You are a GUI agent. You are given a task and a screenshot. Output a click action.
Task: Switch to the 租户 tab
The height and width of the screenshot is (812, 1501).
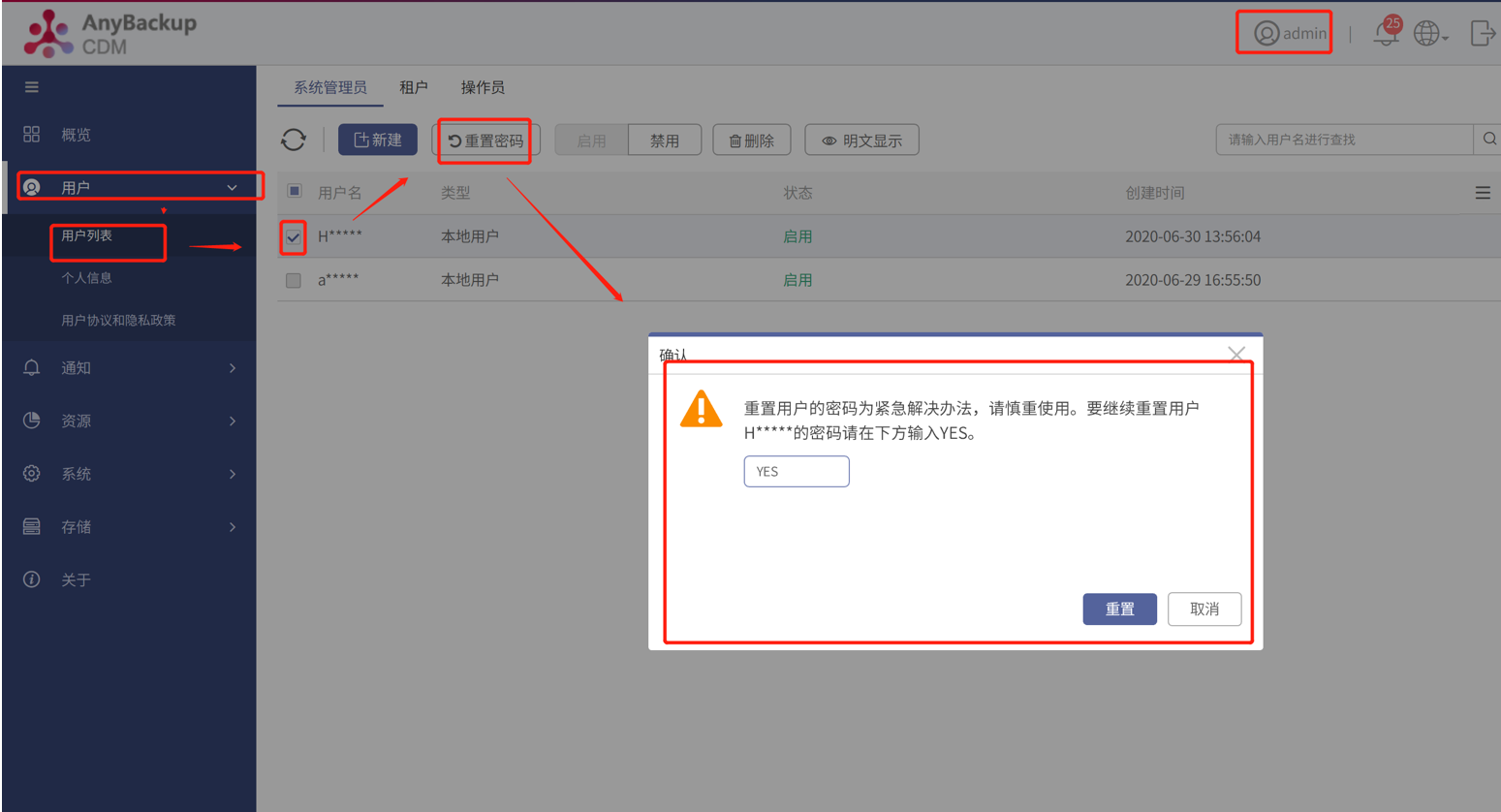click(415, 86)
